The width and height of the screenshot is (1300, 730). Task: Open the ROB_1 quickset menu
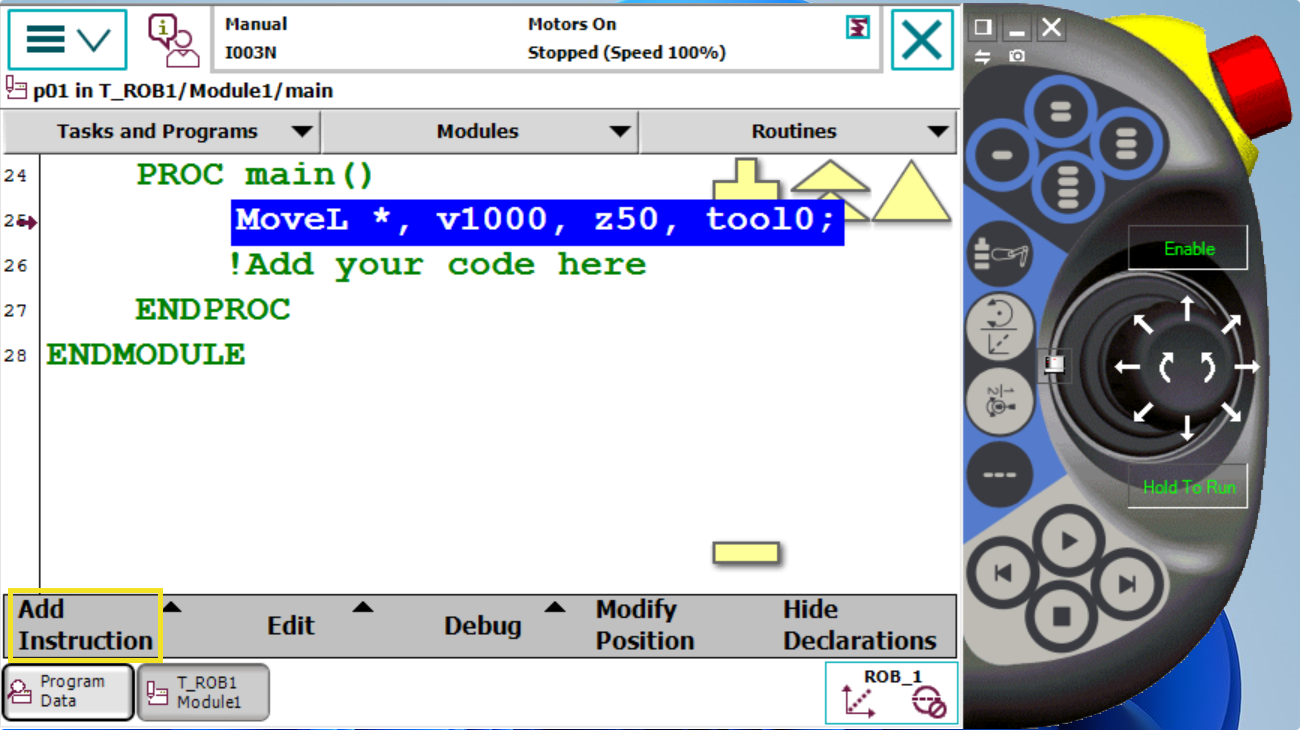tap(891, 692)
